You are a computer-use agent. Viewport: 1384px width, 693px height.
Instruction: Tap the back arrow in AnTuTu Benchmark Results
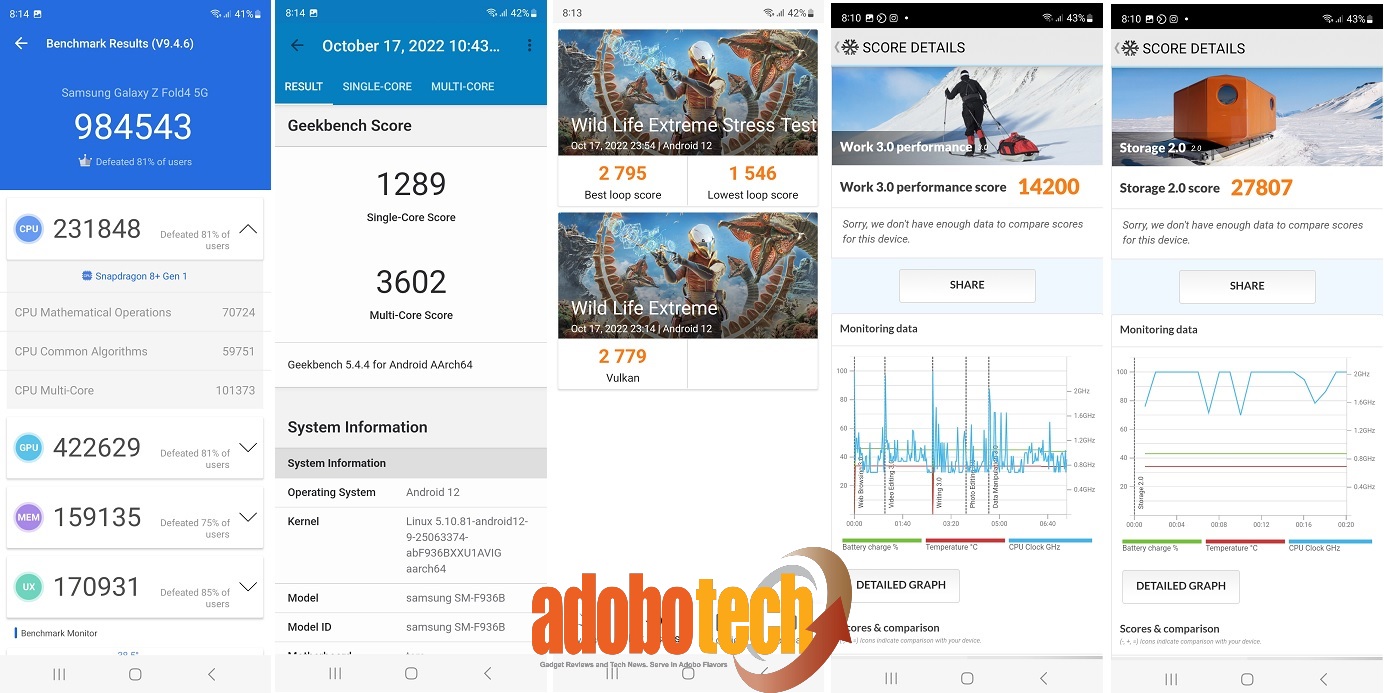pyautogui.click(x=21, y=44)
